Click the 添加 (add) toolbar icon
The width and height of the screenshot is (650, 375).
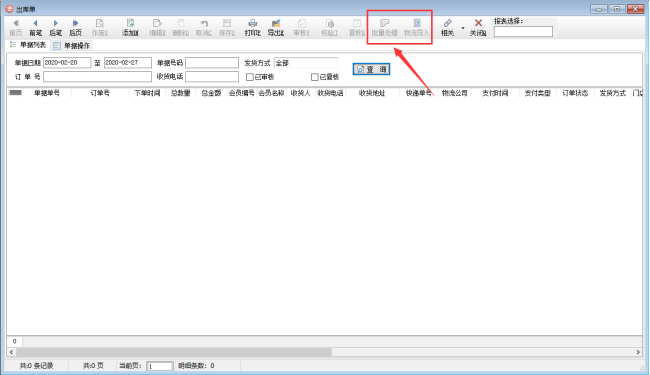point(130,27)
